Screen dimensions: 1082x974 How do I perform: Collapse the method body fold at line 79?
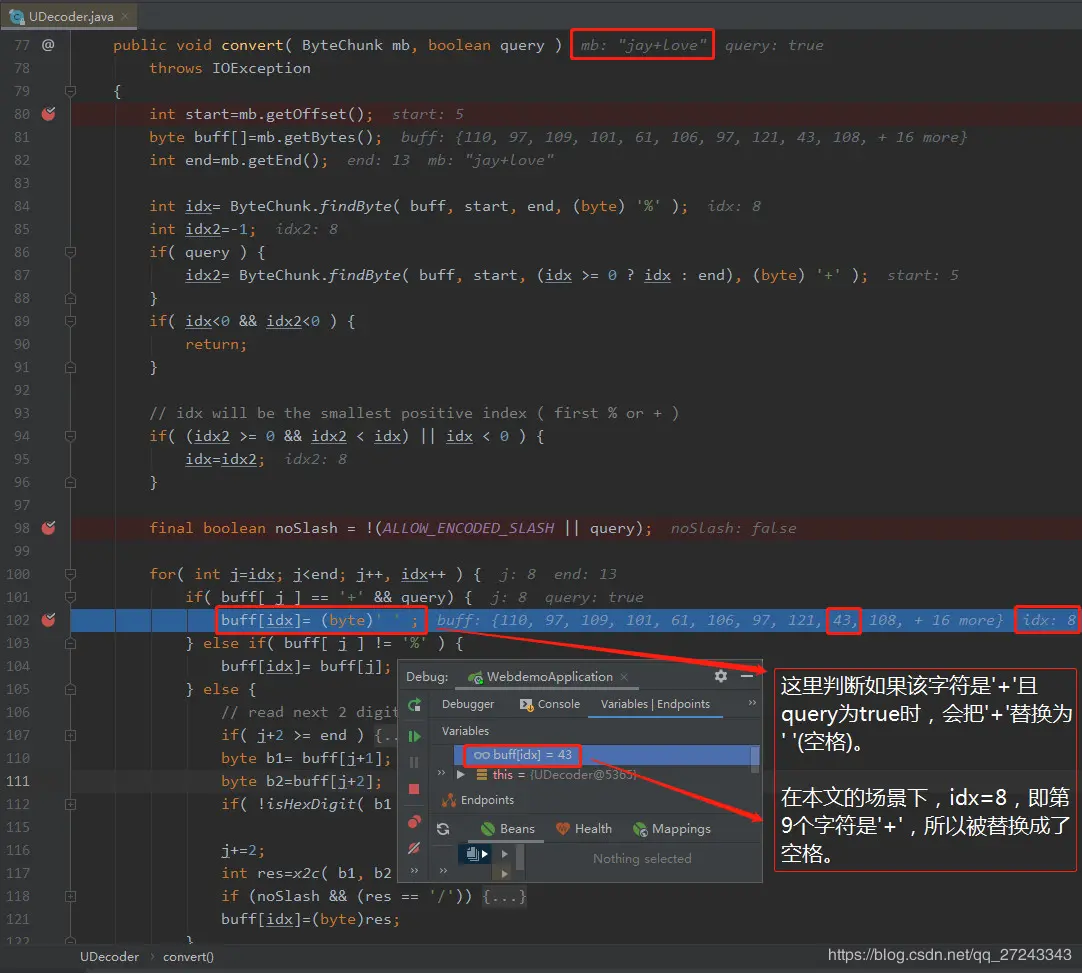tap(70, 91)
